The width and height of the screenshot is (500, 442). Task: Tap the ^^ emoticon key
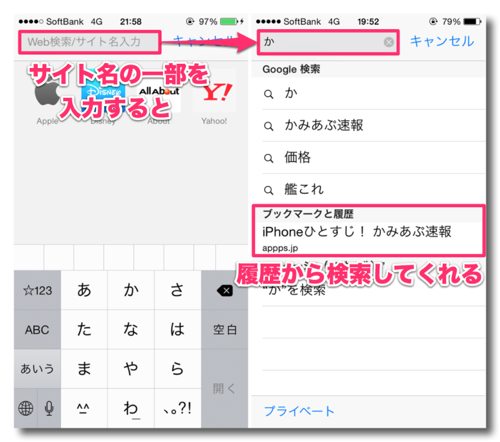click(x=84, y=408)
